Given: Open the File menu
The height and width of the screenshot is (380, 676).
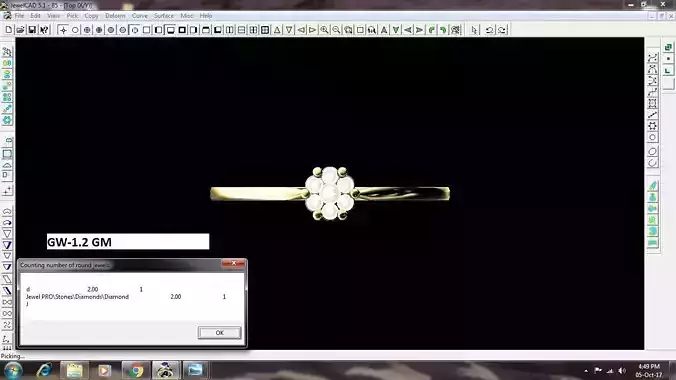Looking at the screenshot, I should click(x=19, y=16).
